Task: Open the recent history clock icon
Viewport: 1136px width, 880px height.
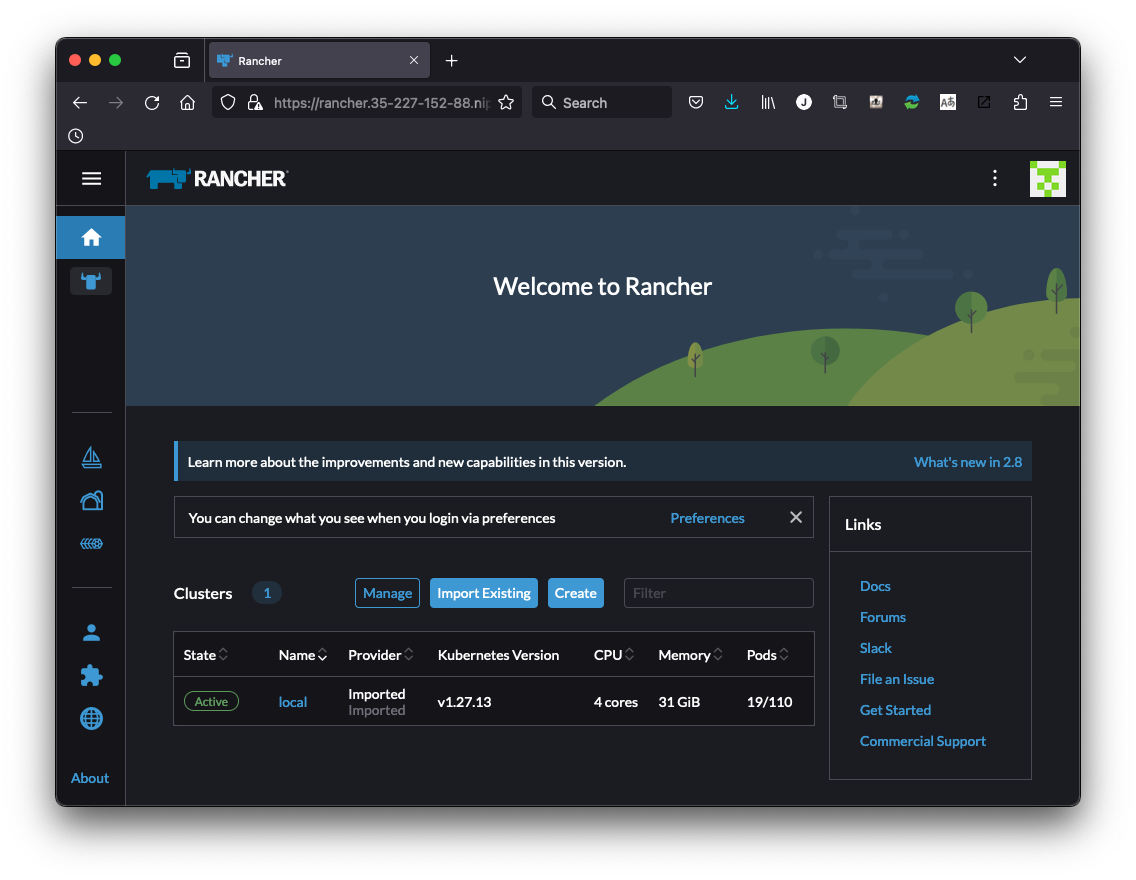Action: click(x=75, y=136)
